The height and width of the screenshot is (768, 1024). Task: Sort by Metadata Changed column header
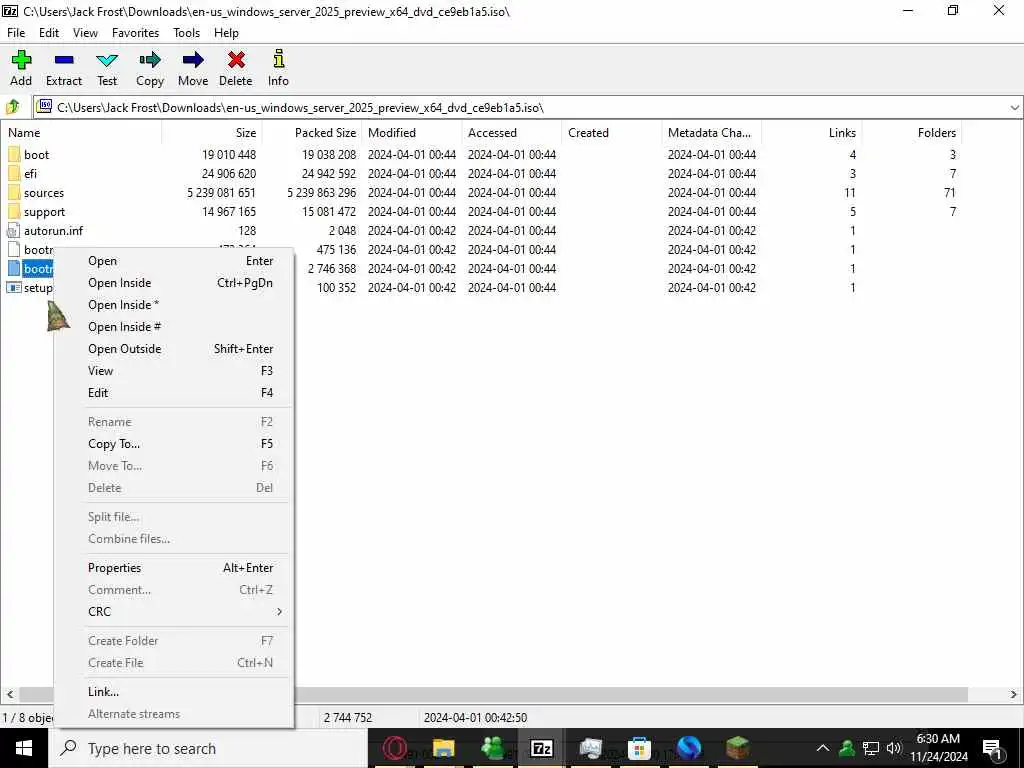click(x=711, y=133)
